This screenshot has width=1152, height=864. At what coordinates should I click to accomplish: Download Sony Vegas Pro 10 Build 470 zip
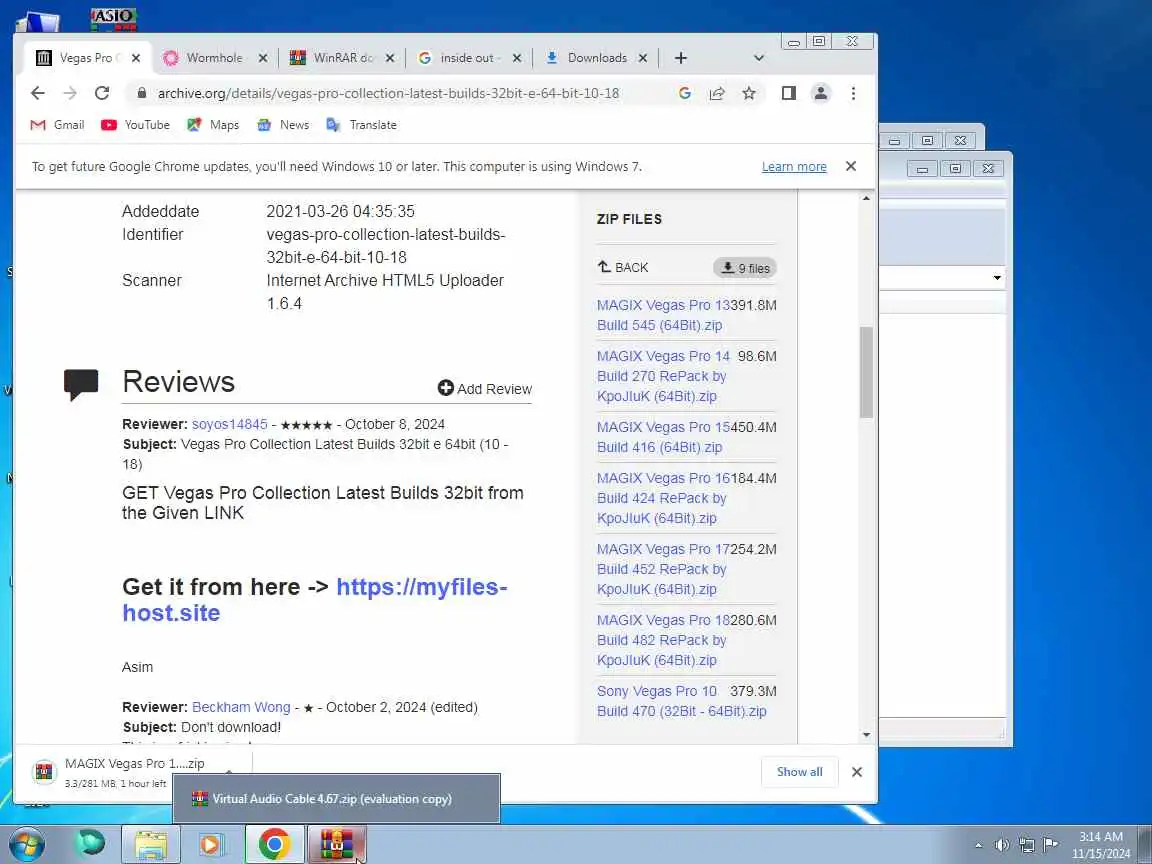[681, 702]
